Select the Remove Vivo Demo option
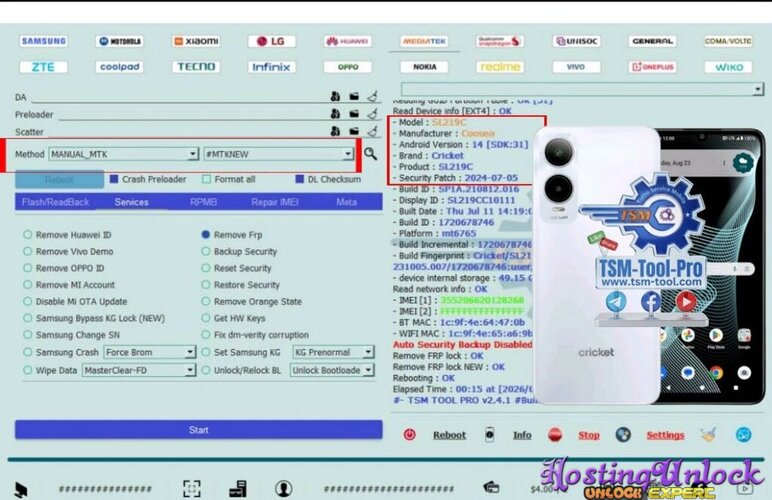 (69, 251)
